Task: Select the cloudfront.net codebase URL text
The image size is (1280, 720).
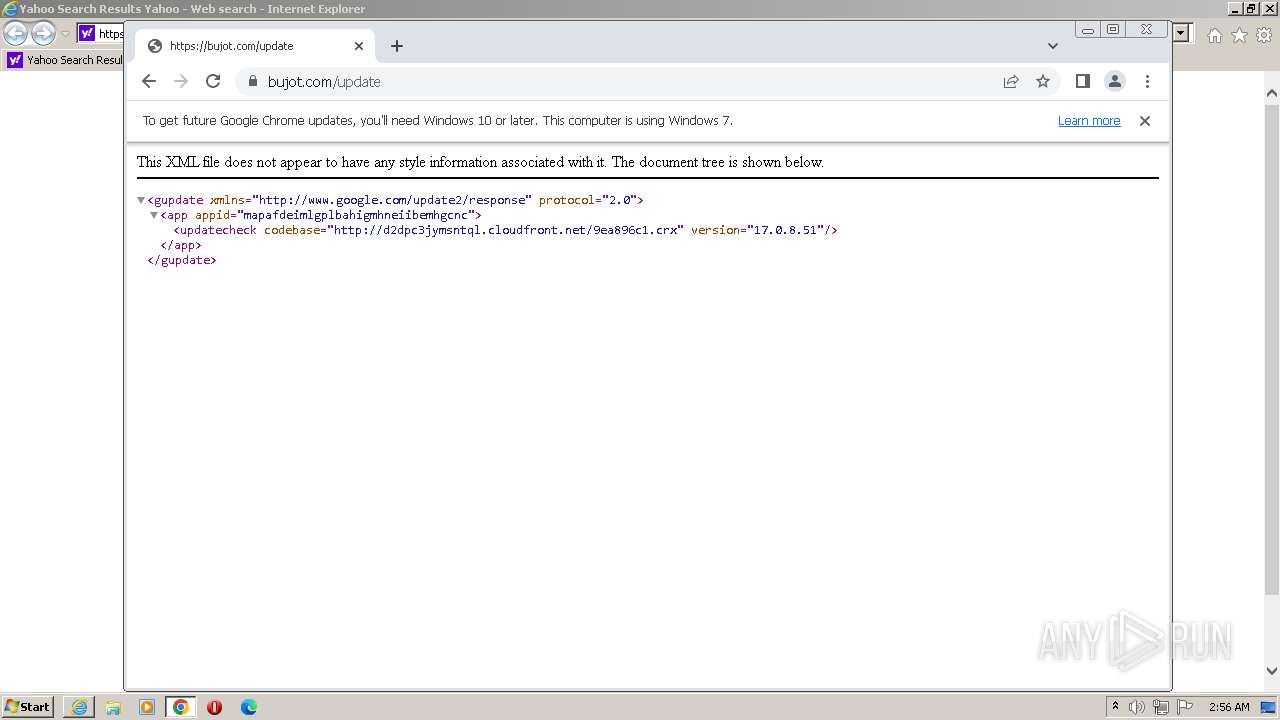Action: 505,230
